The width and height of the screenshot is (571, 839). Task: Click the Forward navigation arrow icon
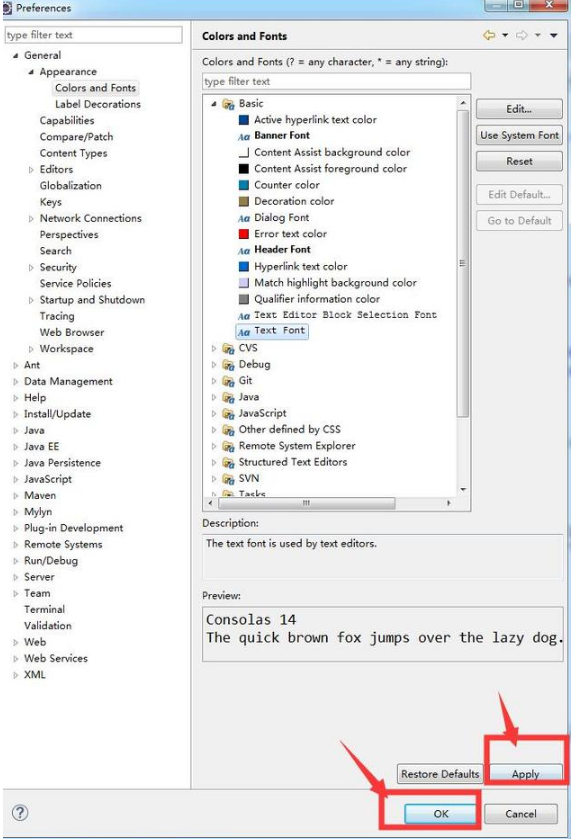[x=521, y=35]
